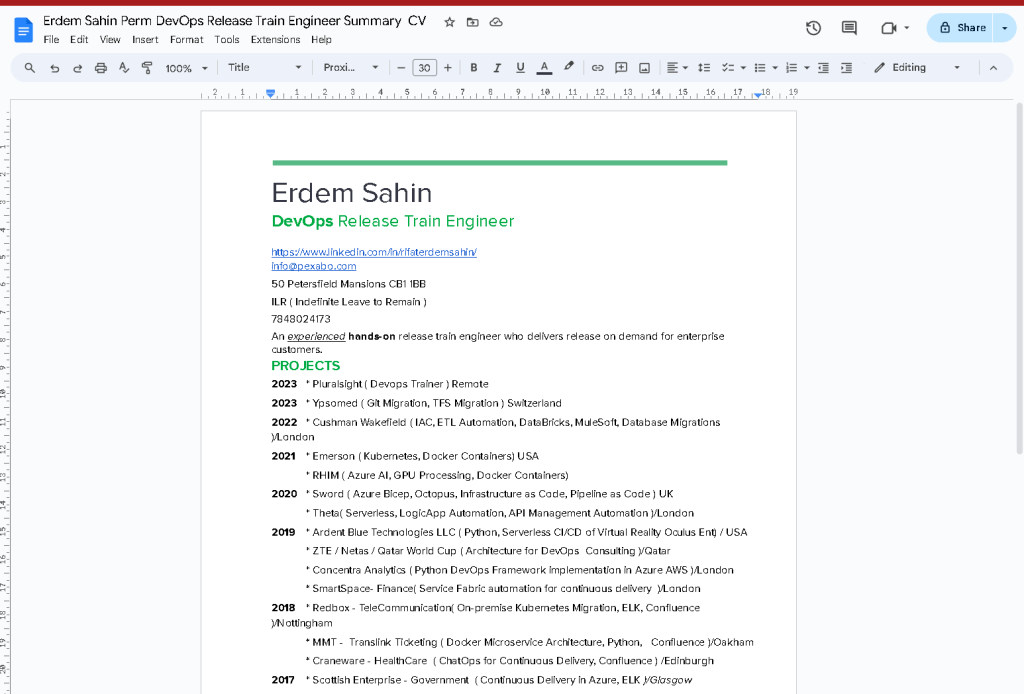Open the text color picker

(x=544, y=68)
